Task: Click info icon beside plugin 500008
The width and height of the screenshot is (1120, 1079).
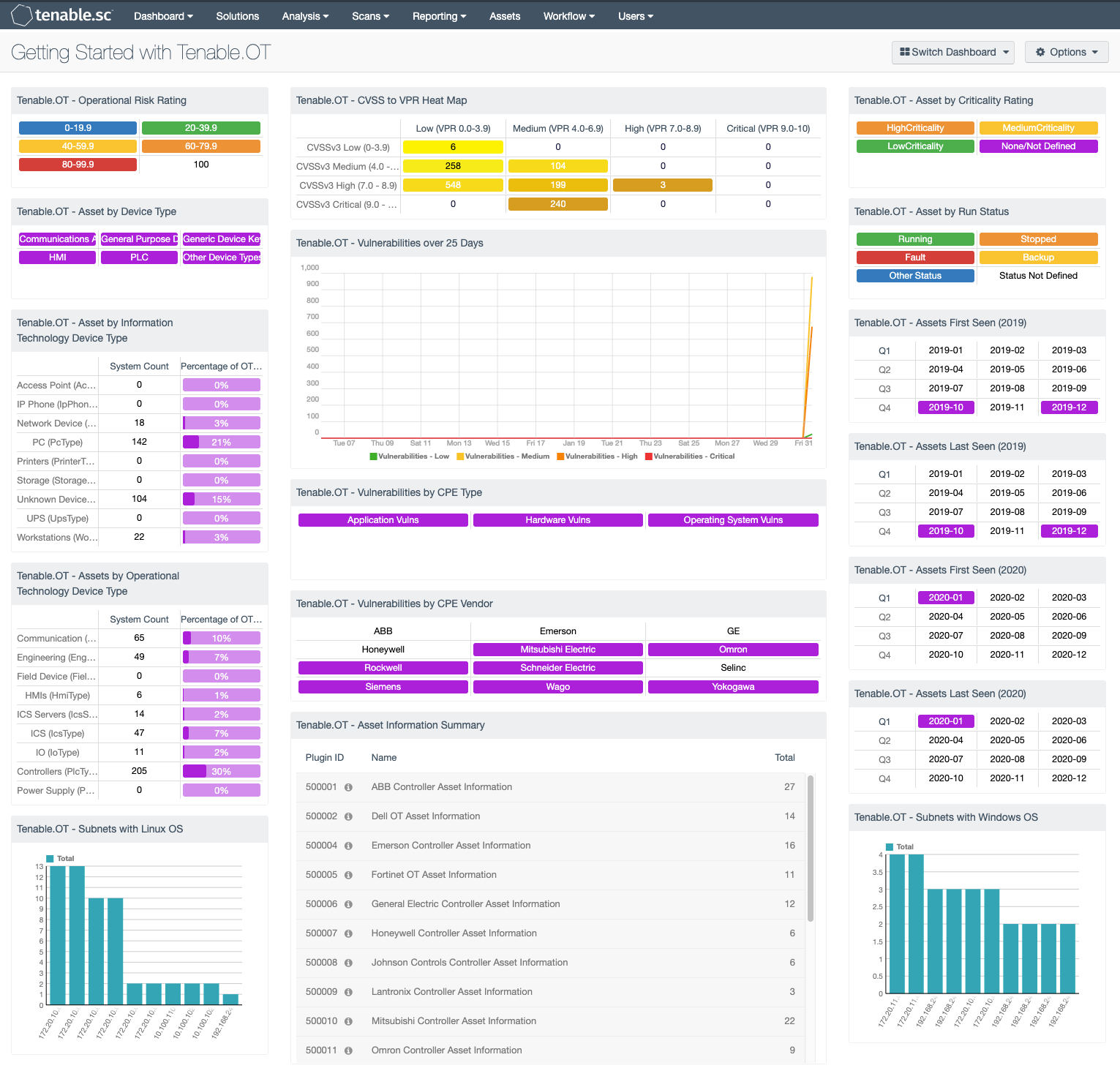Action: click(x=348, y=963)
